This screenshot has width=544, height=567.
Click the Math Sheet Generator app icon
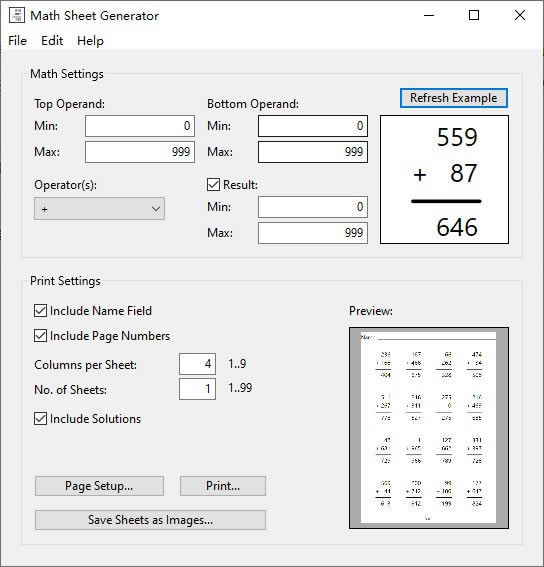[17, 15]
